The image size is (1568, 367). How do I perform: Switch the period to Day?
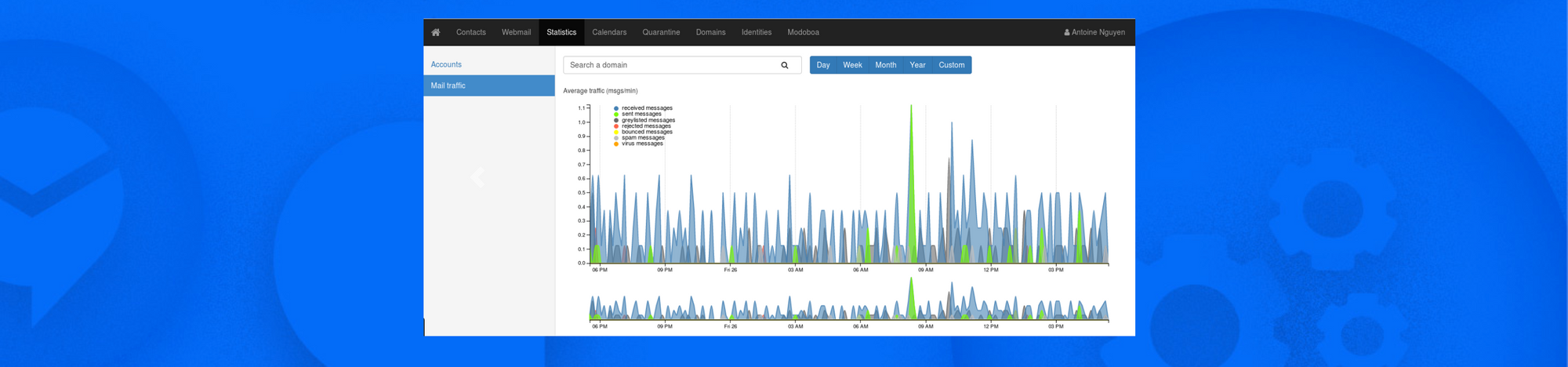pos(822,65)
